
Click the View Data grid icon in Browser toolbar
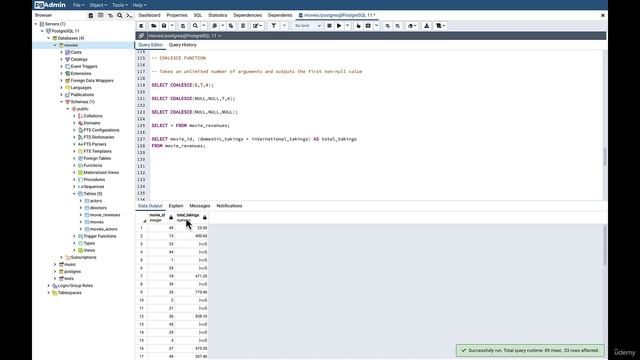100,16
